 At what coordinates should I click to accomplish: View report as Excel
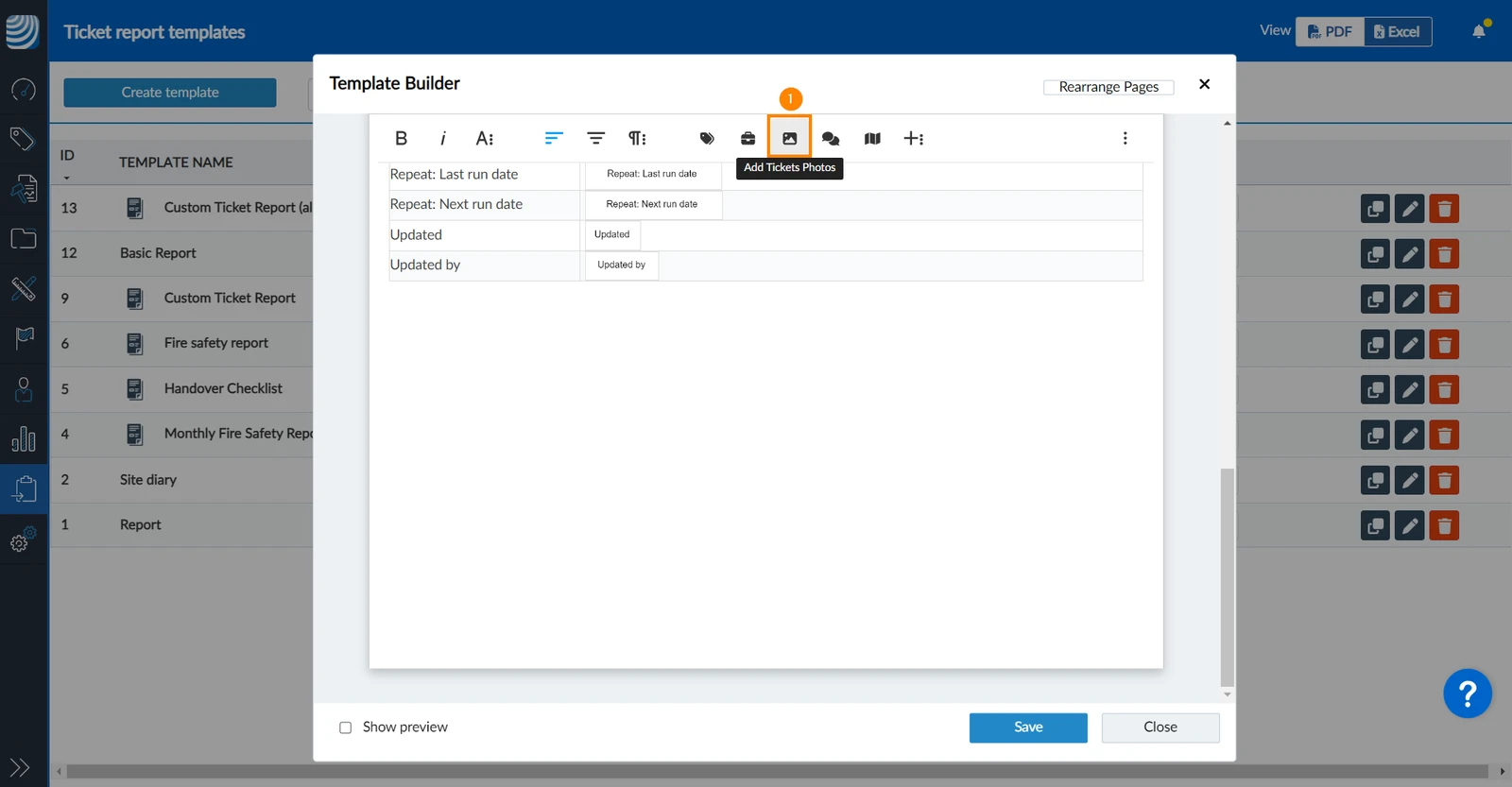tap(1398, 31)
